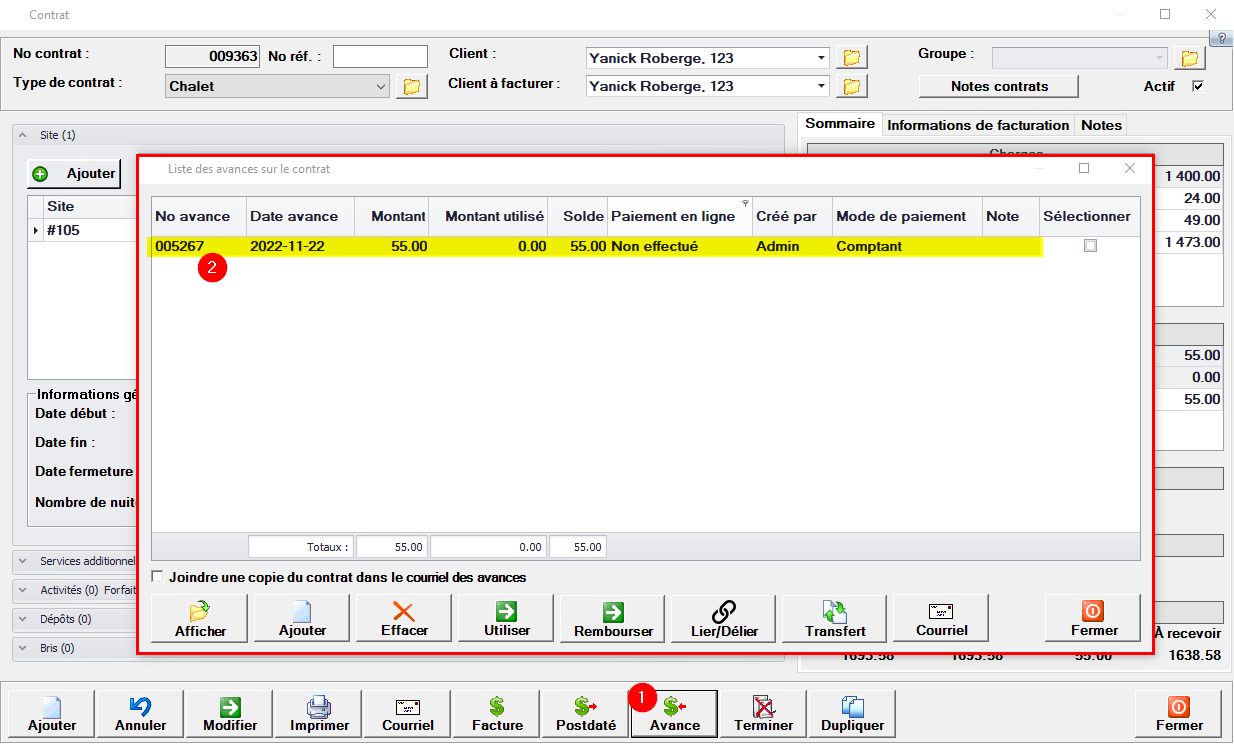Switch to Informations de facturation tab
The height and width of the screenshot is (744, 1234).
[977, 125]
